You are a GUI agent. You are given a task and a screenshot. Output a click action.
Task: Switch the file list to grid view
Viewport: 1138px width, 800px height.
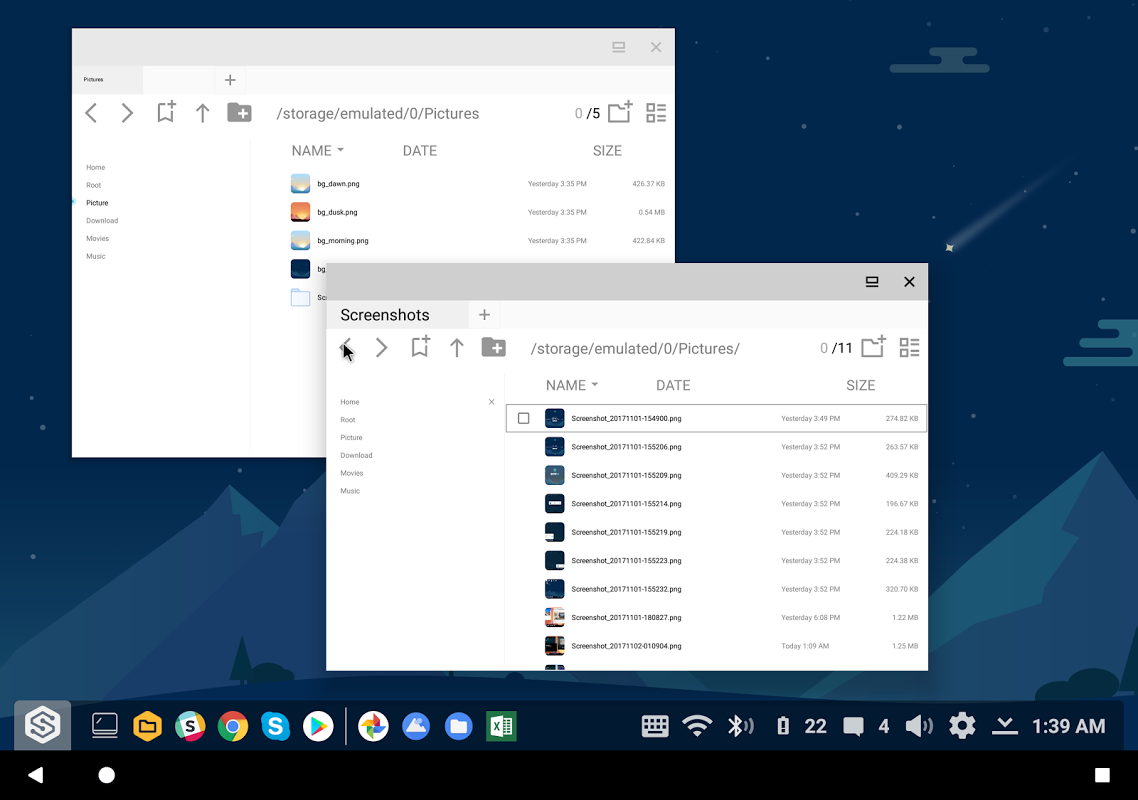click(x=909, y=347)
